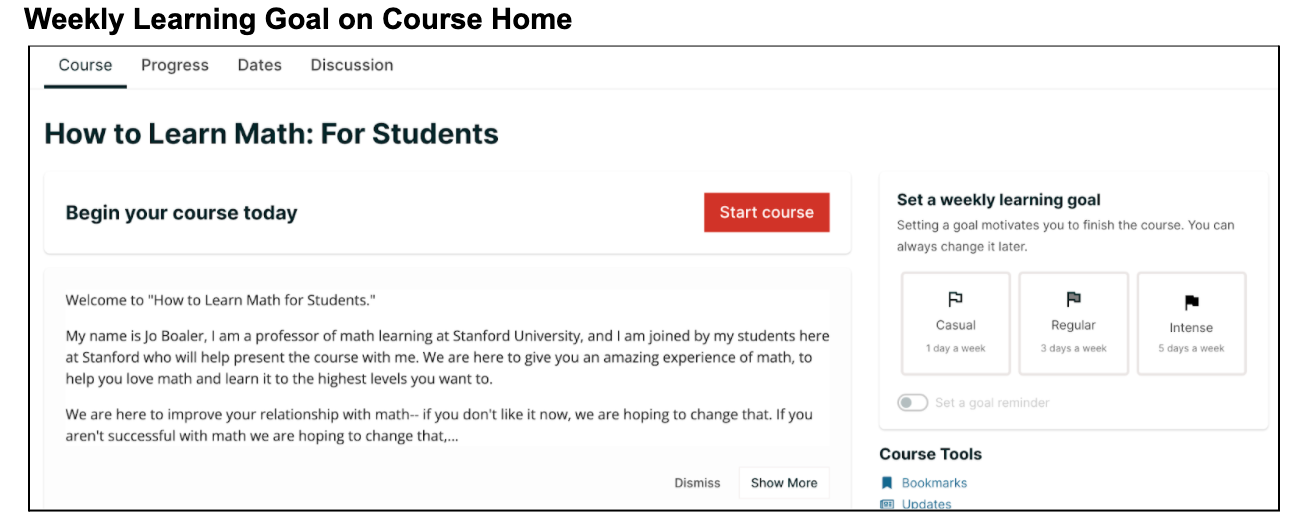
Task: Go to the Discussion tab
Action: (x=352, y=65)
